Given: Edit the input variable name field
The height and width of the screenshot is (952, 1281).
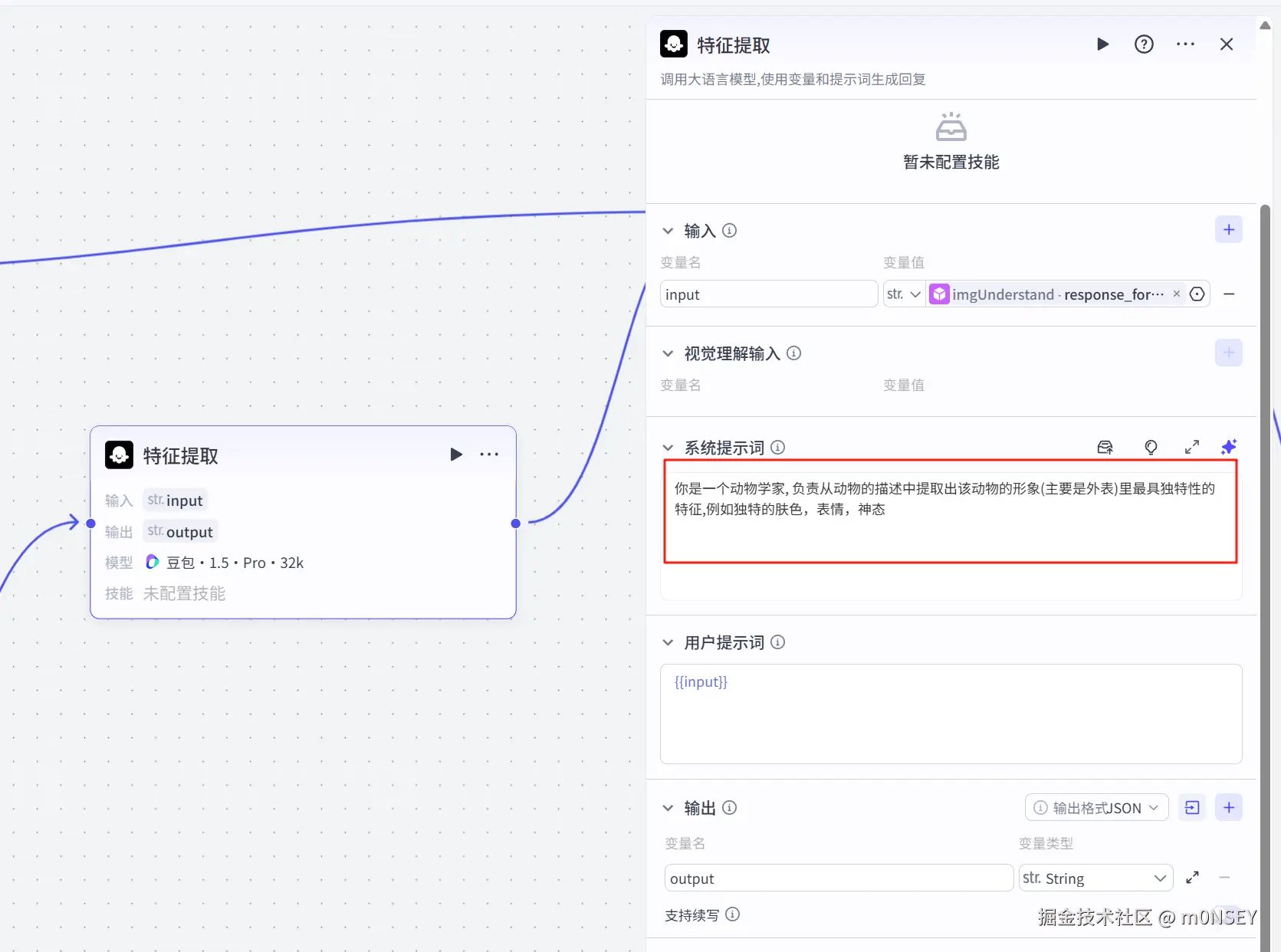Looking at the screenshot, I should (768, 294).
